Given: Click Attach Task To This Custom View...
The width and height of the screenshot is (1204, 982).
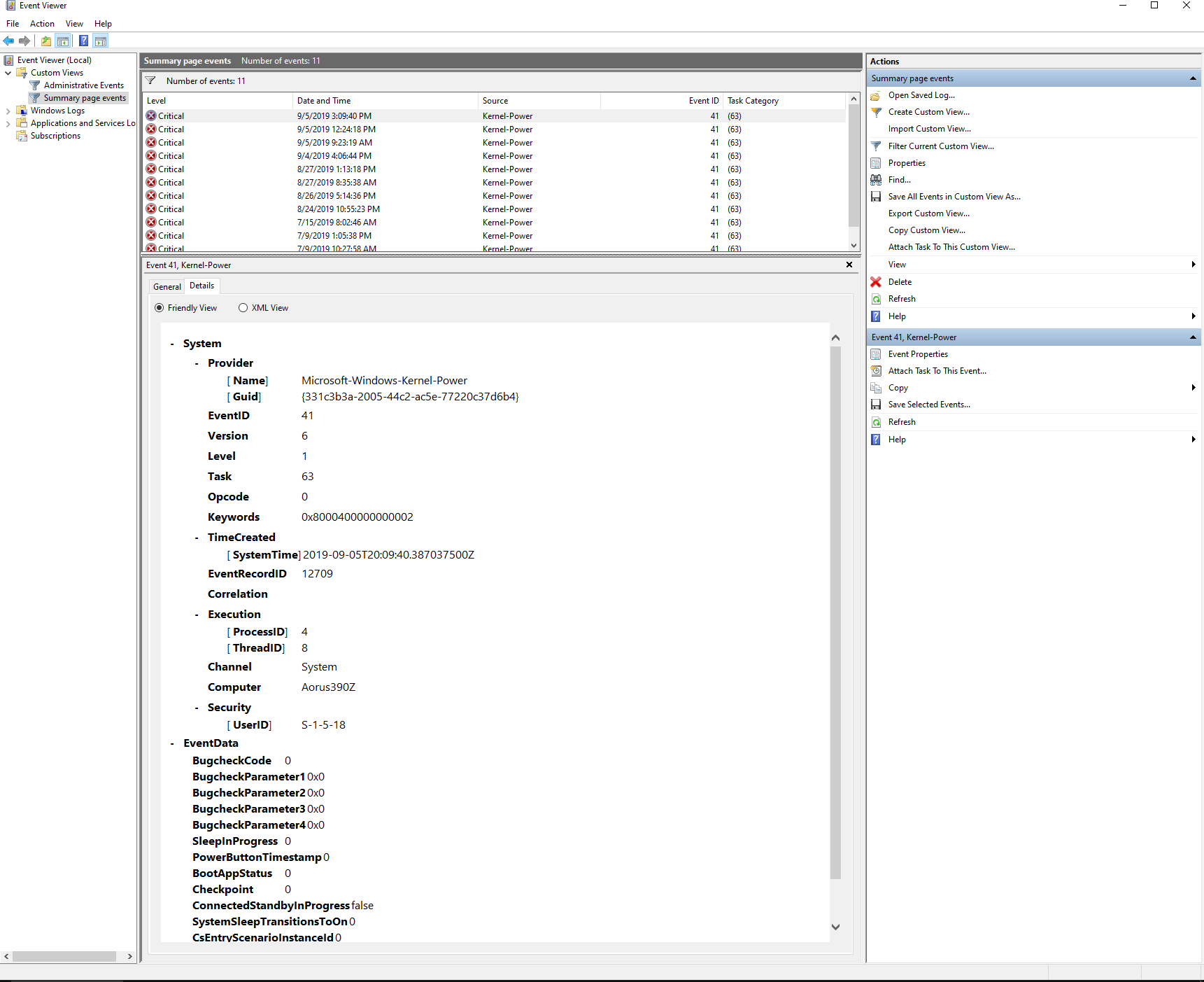Looking at the screenshot, I should [x=951, y=247].
